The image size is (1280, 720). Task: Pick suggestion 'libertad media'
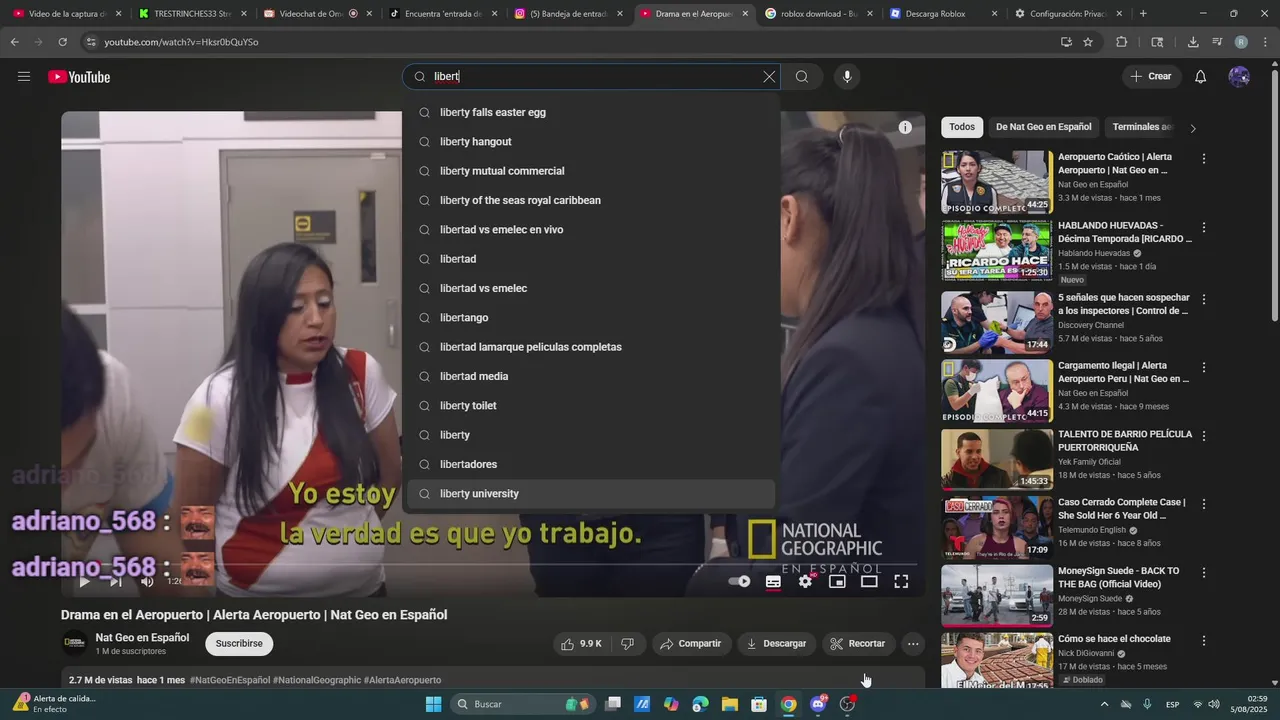coord(591,376)
